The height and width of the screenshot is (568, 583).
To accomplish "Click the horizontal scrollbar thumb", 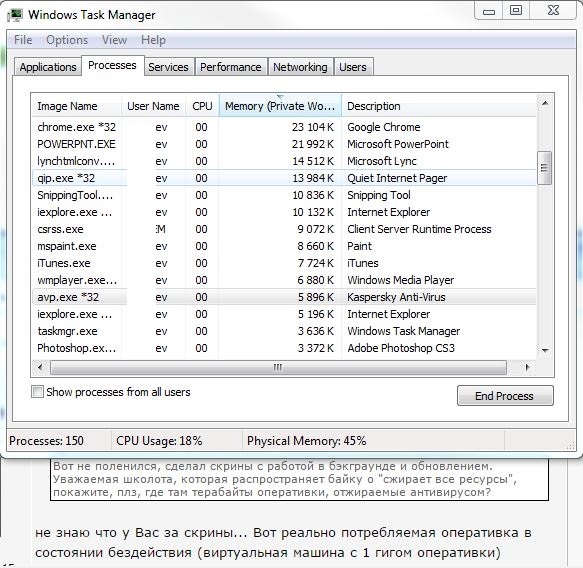I will pos(278,368).
